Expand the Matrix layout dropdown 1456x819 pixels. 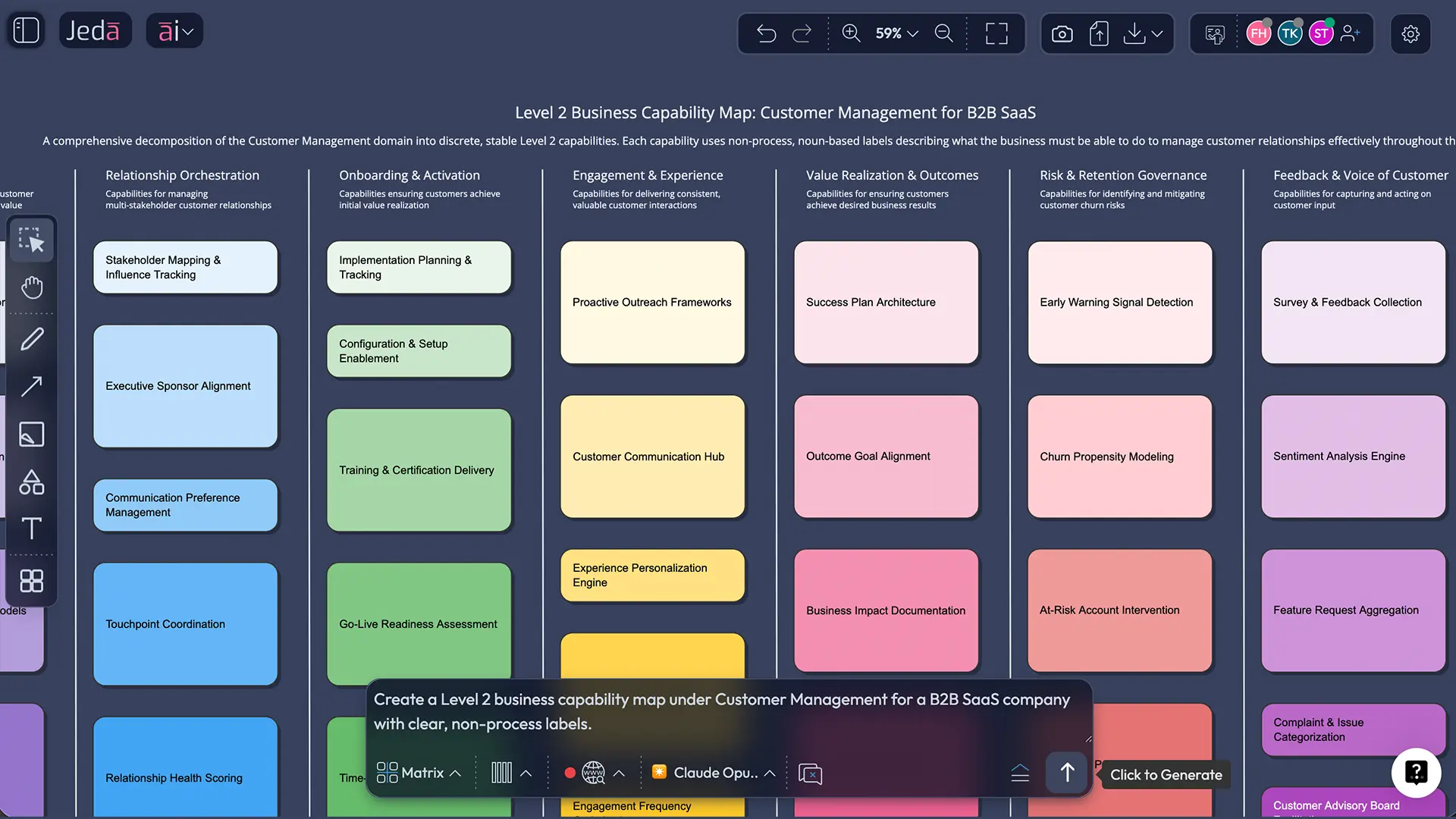[419, 772]
